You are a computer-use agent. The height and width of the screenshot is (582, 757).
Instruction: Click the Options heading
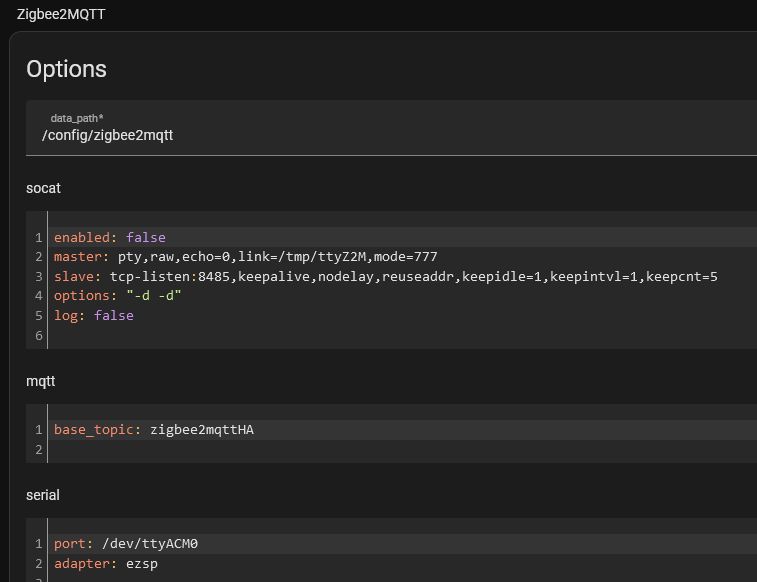pyautogui.click(x=66, y=69)
